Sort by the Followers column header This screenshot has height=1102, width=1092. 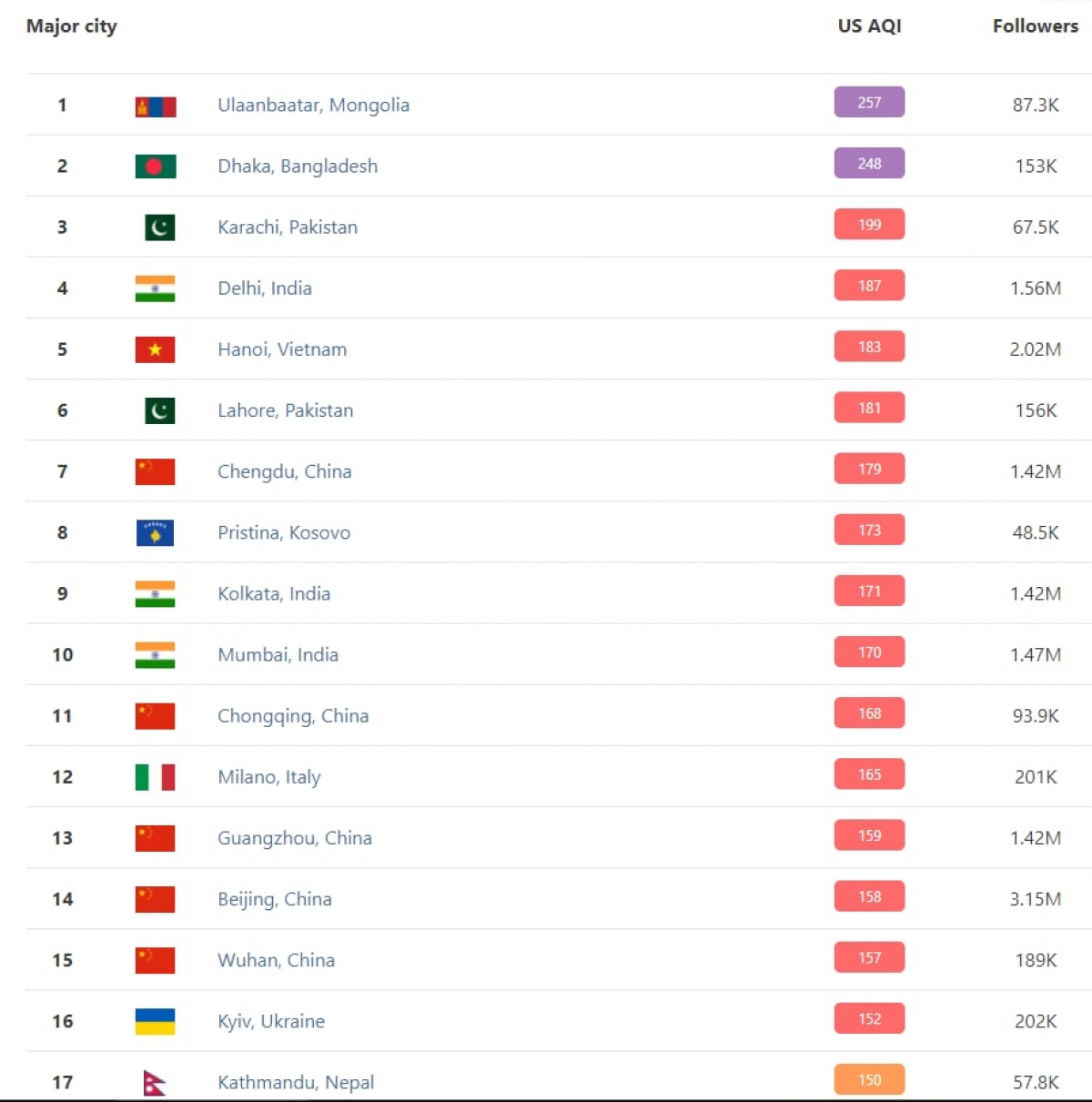click(1036, 26)
